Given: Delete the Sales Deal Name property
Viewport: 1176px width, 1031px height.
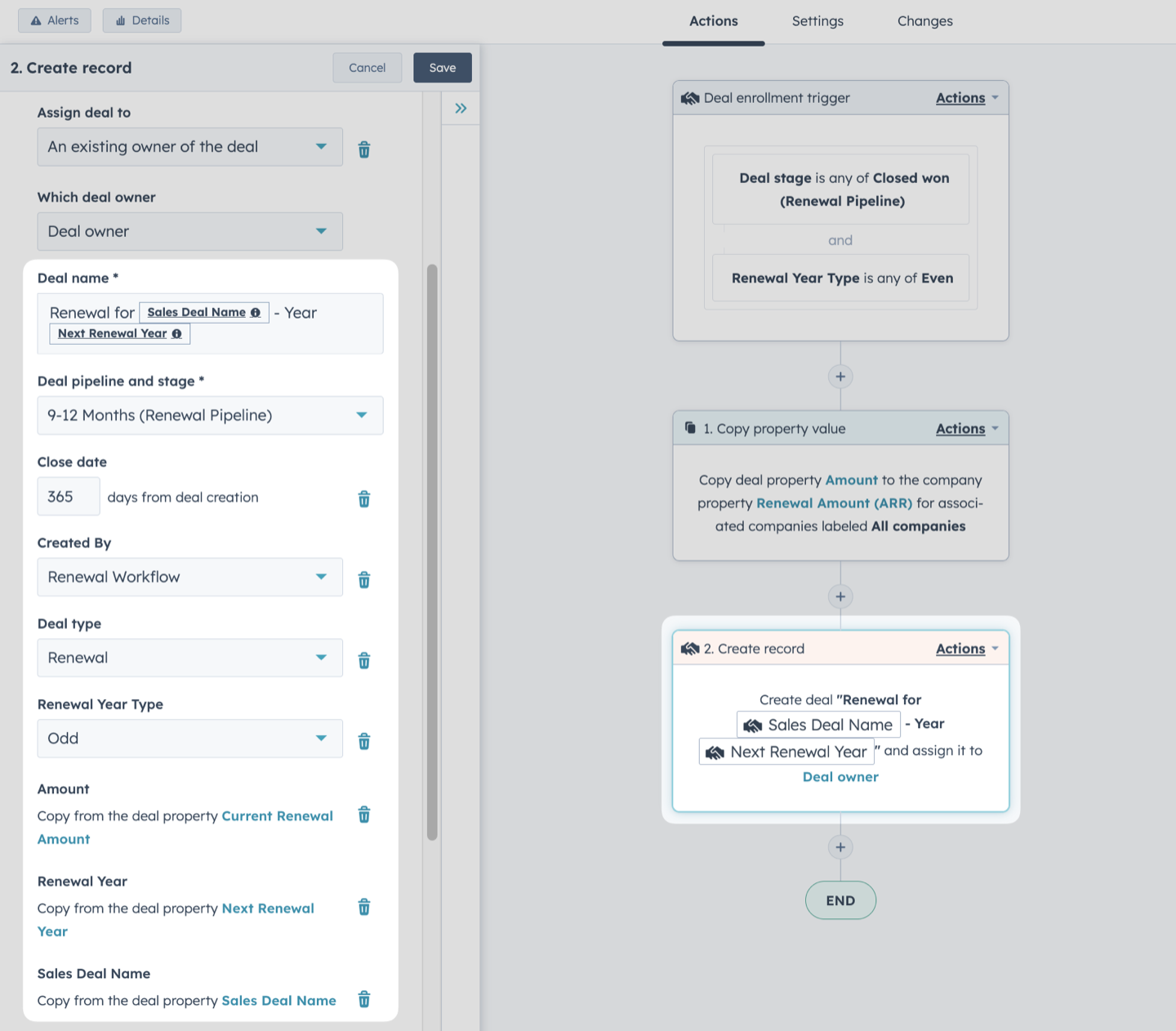Looking at the screenshot, I should pos(364,999).
